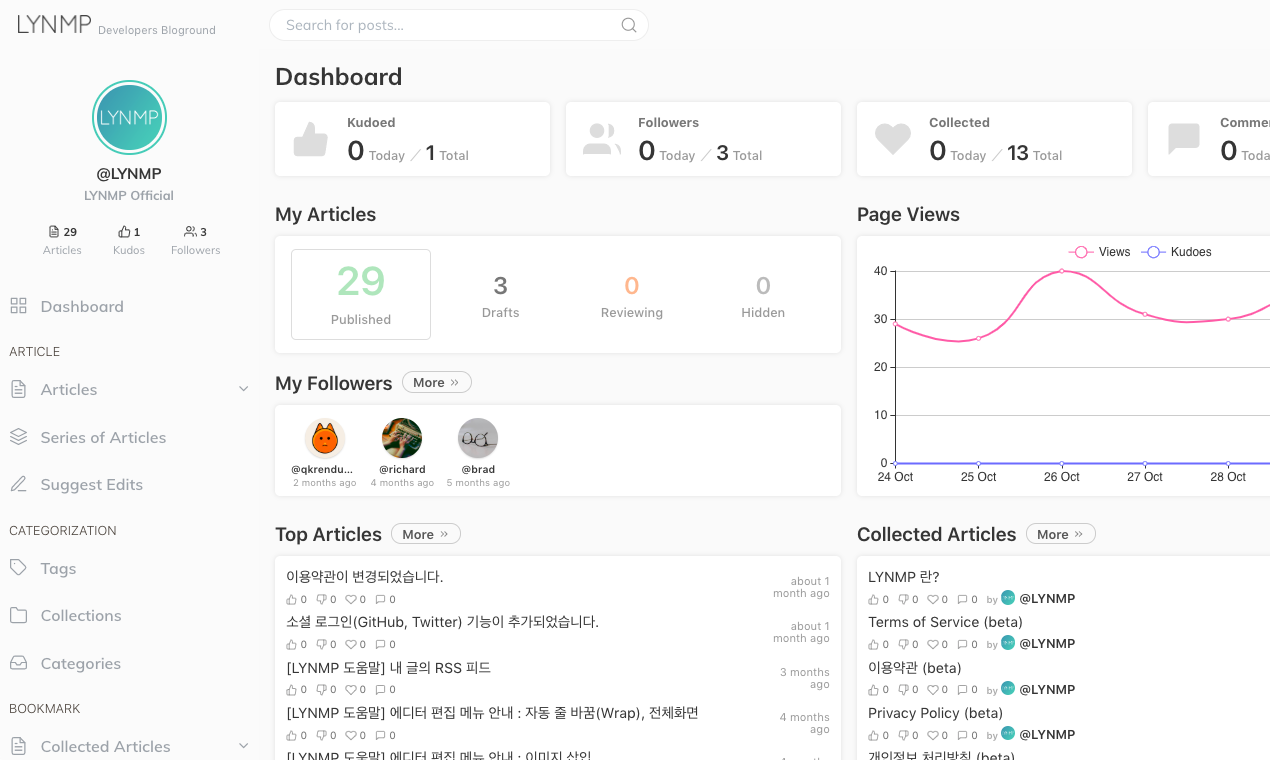Open the LYNMP logo home link

(54, 24)
